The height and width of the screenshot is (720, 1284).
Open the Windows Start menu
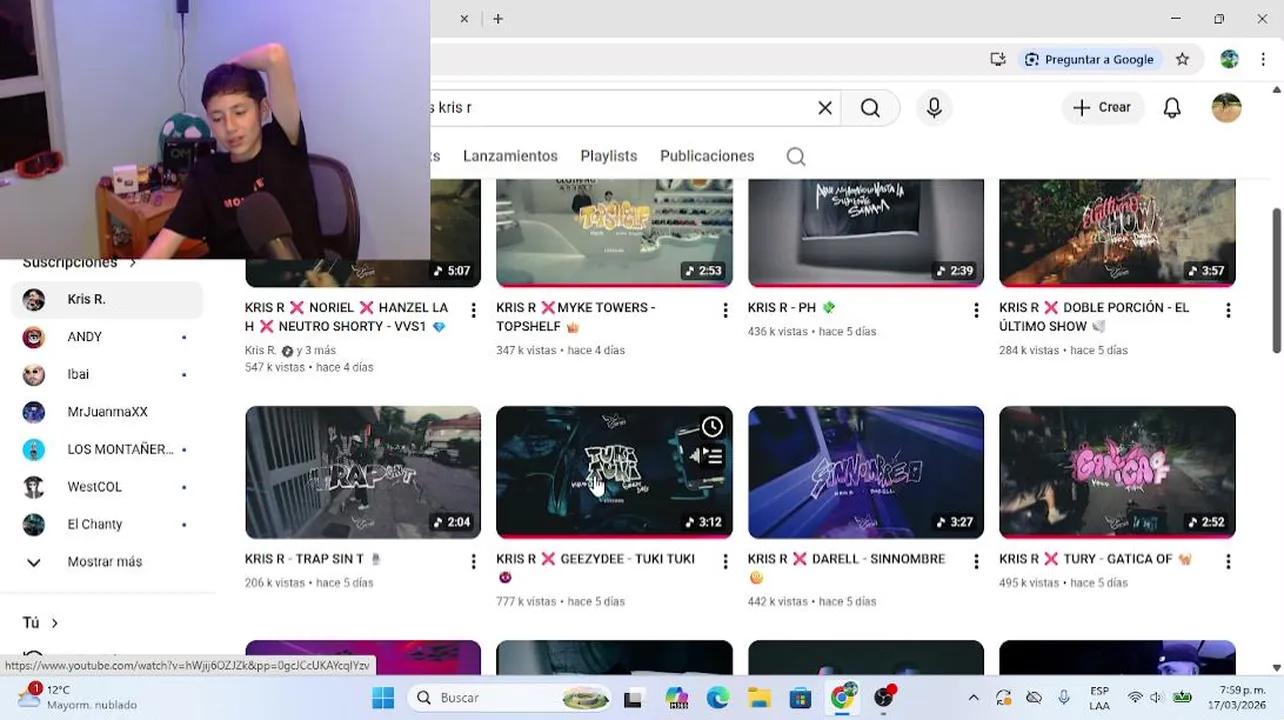(383, 698)
